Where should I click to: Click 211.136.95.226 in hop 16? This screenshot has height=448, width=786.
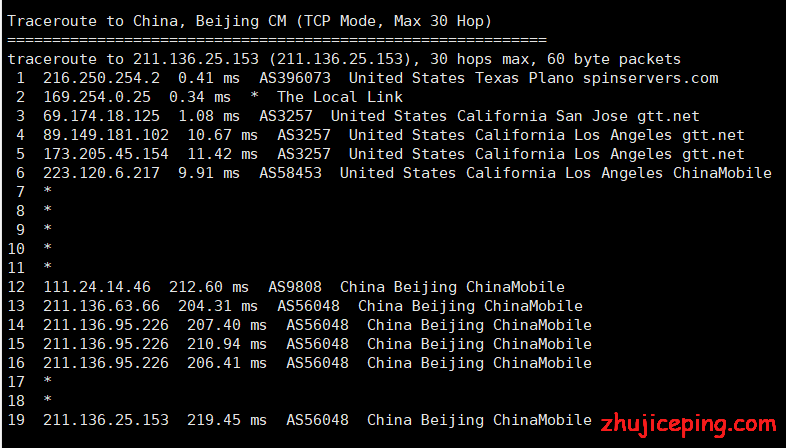click(106, 363)
